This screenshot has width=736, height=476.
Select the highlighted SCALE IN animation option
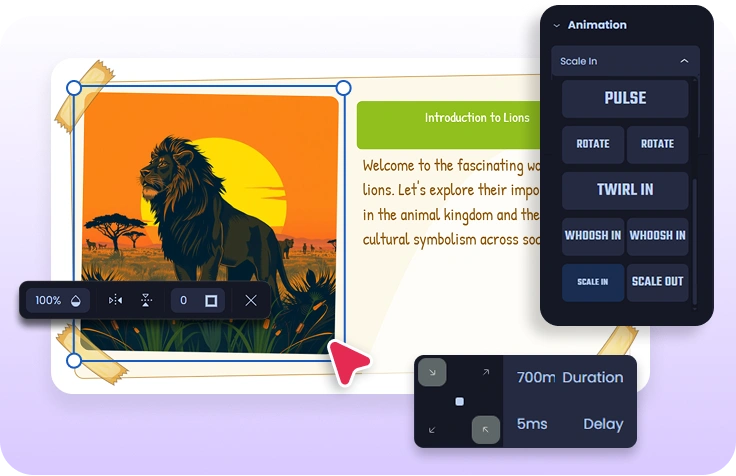coord(593,282)
